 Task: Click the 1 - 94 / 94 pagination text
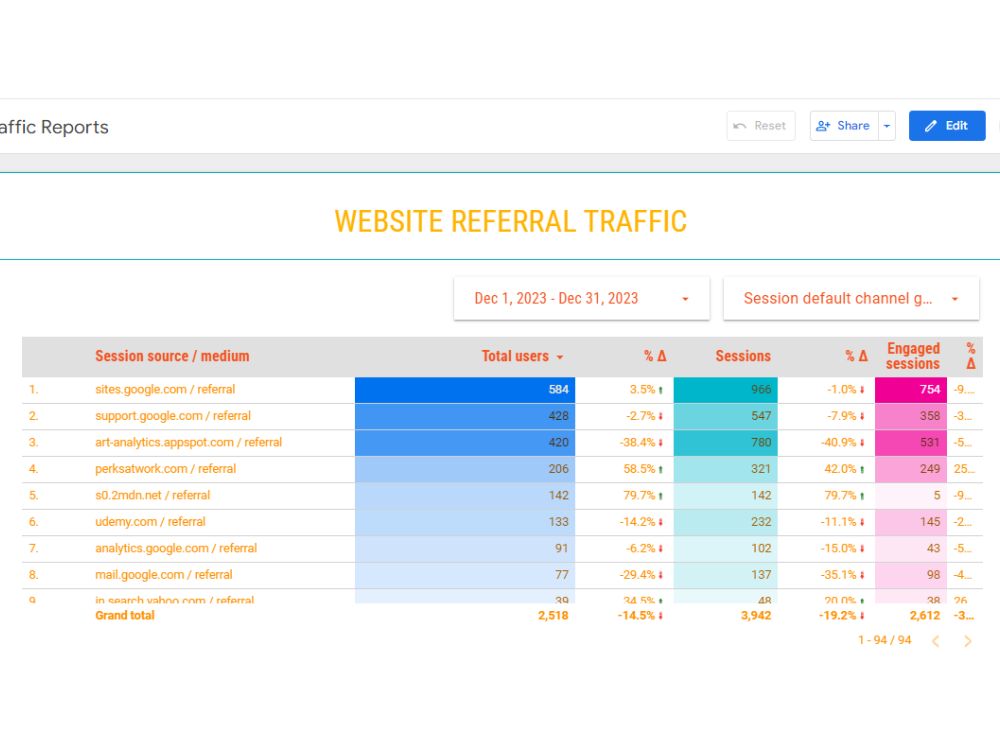pos(885,640)
